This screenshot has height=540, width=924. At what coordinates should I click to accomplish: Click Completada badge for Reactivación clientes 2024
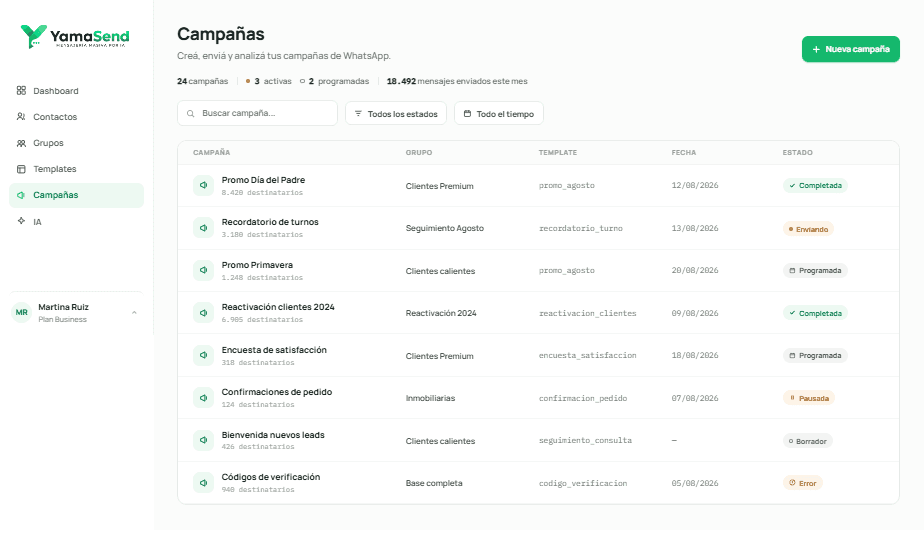(x=815, y=313)
